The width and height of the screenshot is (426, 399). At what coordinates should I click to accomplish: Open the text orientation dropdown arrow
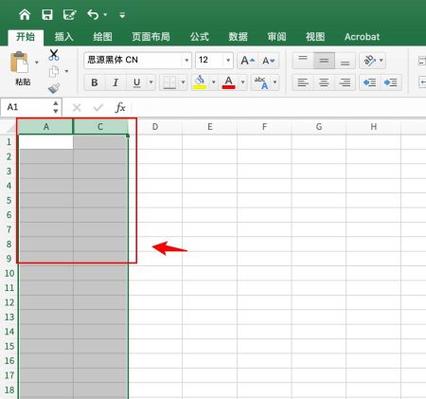tap(381, 61)
